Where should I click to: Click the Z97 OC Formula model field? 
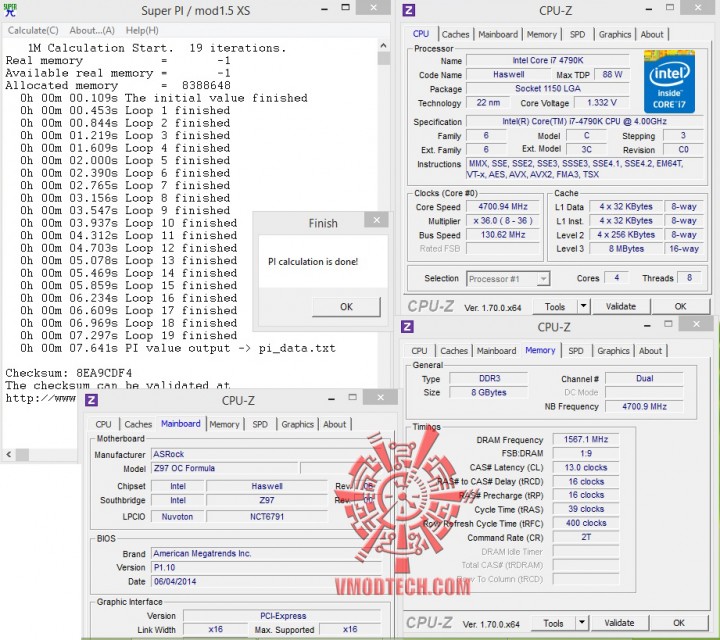[226, 468]
